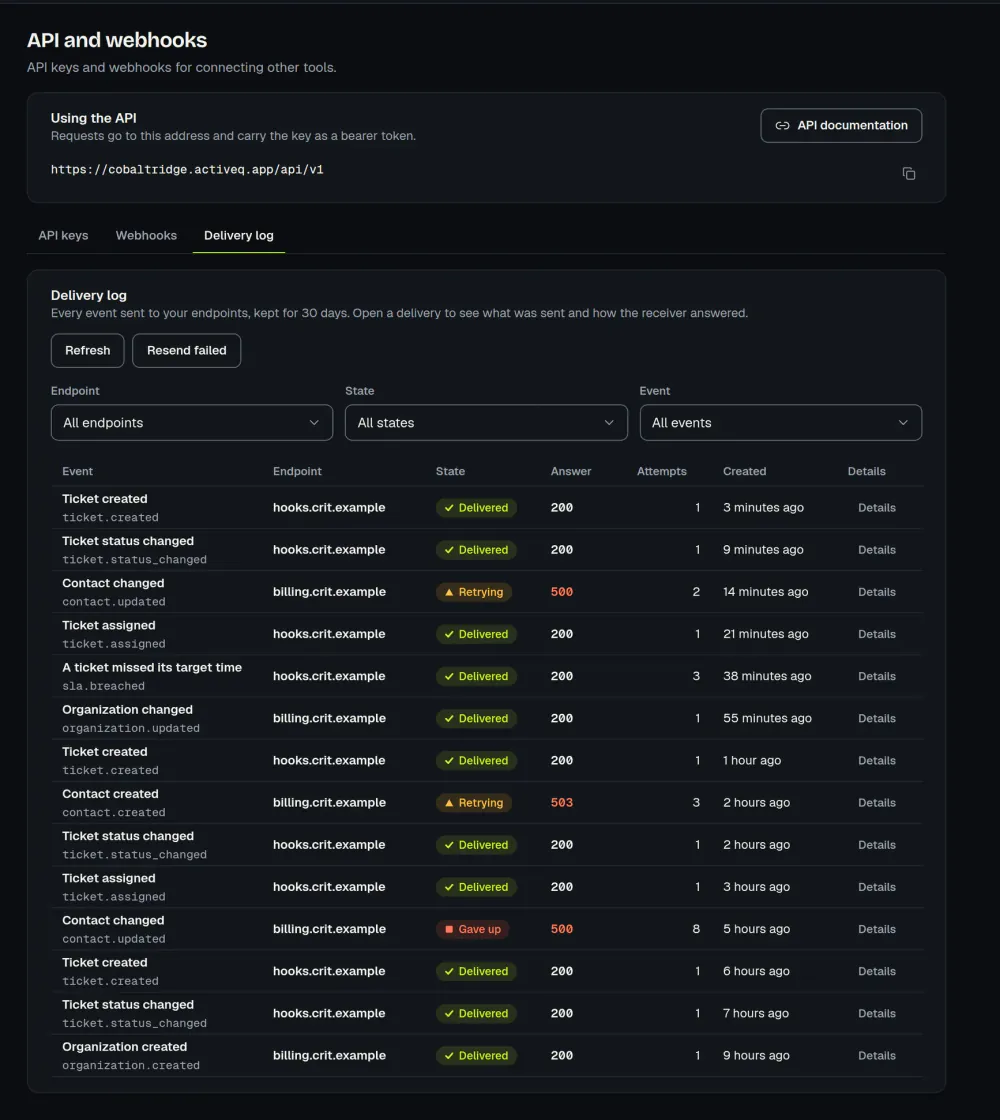Click Retrying badge on 14 minutes ago row

click(474, 592)
